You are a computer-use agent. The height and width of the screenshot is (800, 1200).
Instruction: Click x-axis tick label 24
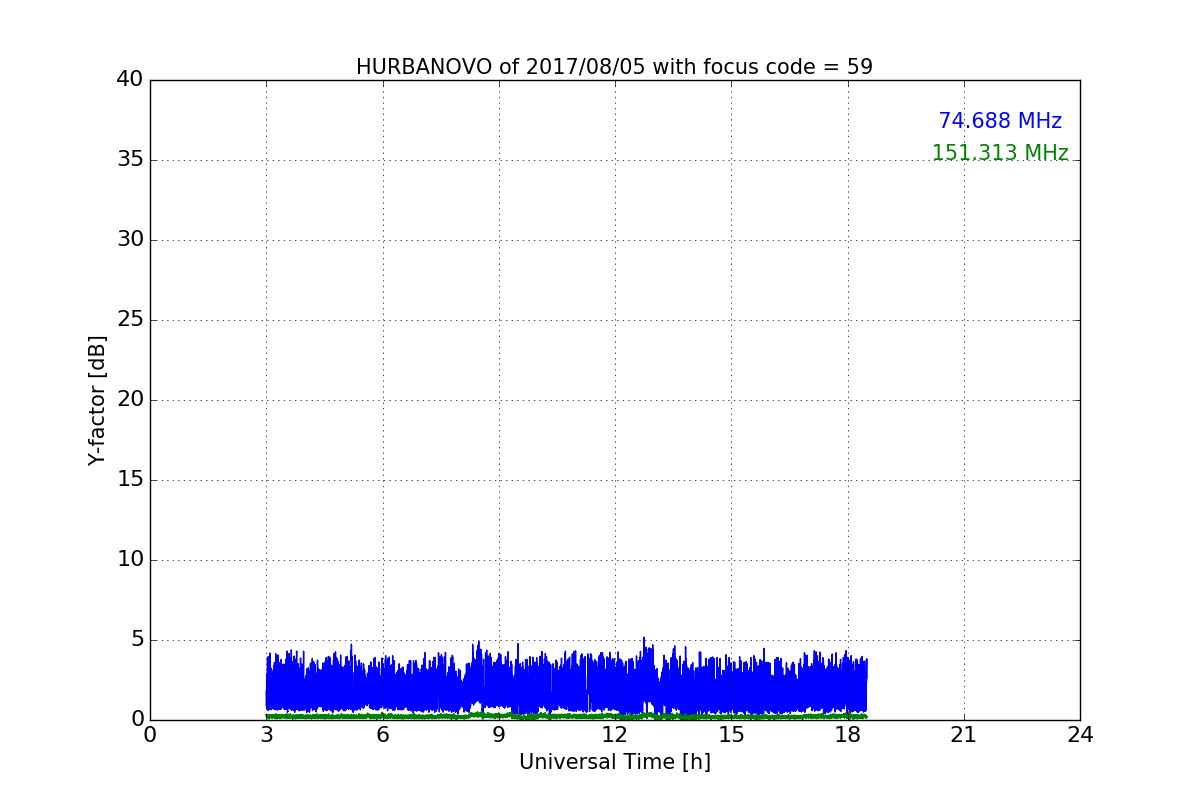click(x=1080, y=735)
